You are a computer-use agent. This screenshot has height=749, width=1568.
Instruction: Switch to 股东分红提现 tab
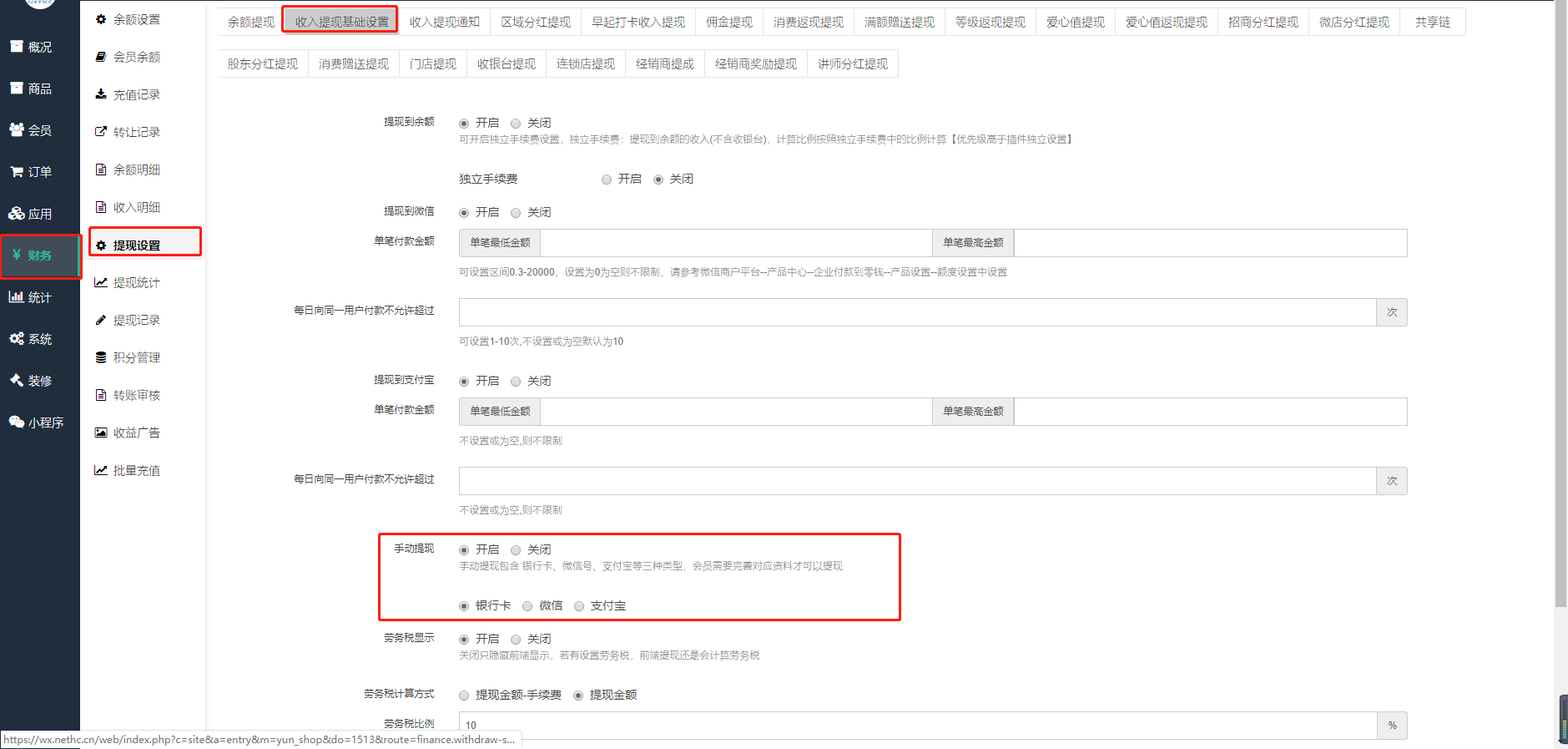tap(263, 63)
